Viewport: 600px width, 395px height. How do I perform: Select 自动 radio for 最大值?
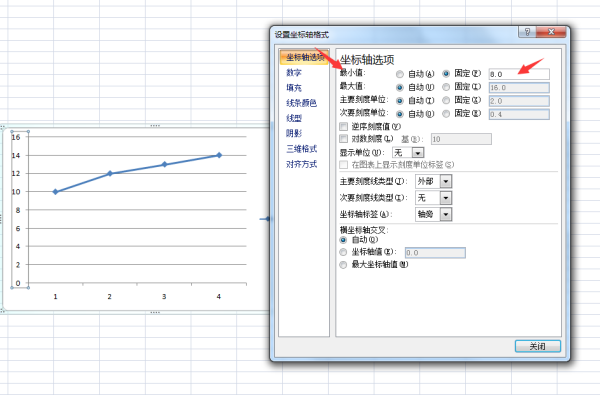pyautogui.click(x=399, y=88)
